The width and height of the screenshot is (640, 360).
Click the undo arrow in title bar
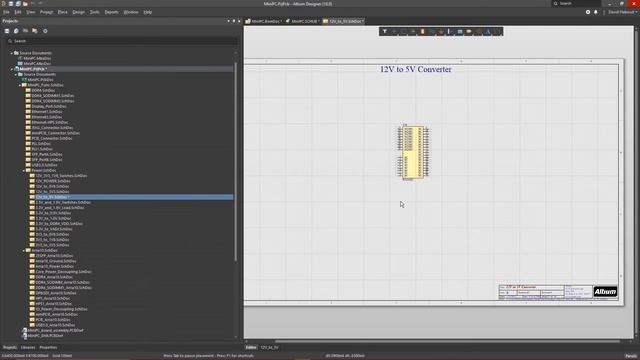coord(33,3)
